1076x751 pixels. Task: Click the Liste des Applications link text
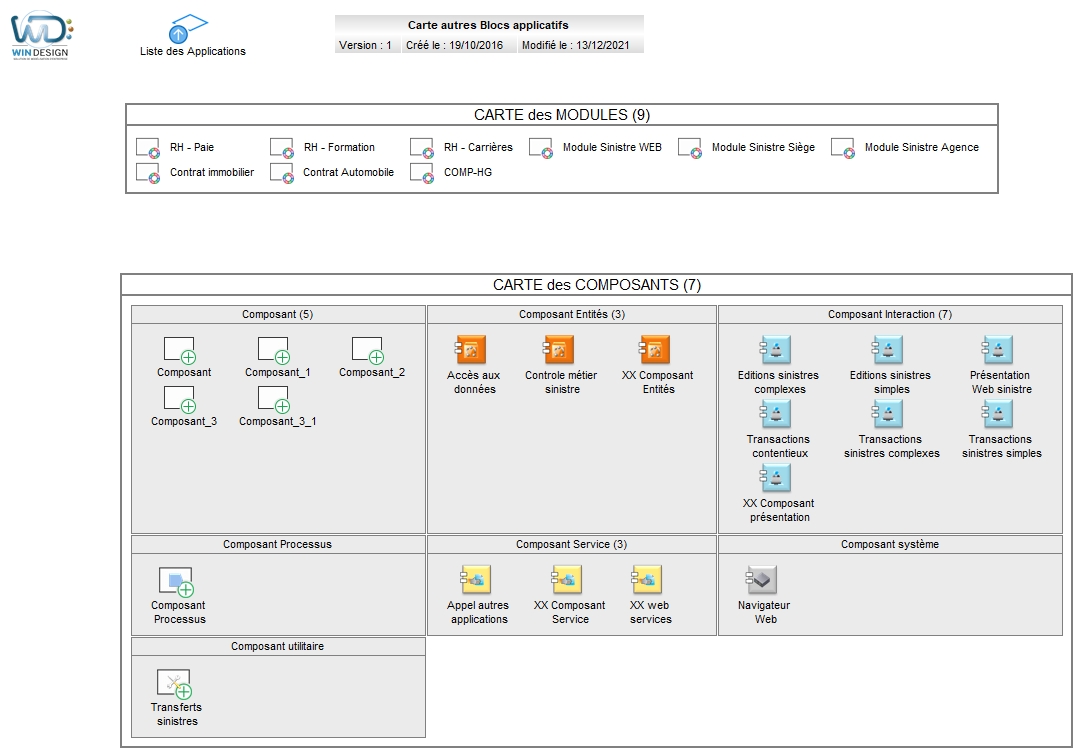[193, 51]
